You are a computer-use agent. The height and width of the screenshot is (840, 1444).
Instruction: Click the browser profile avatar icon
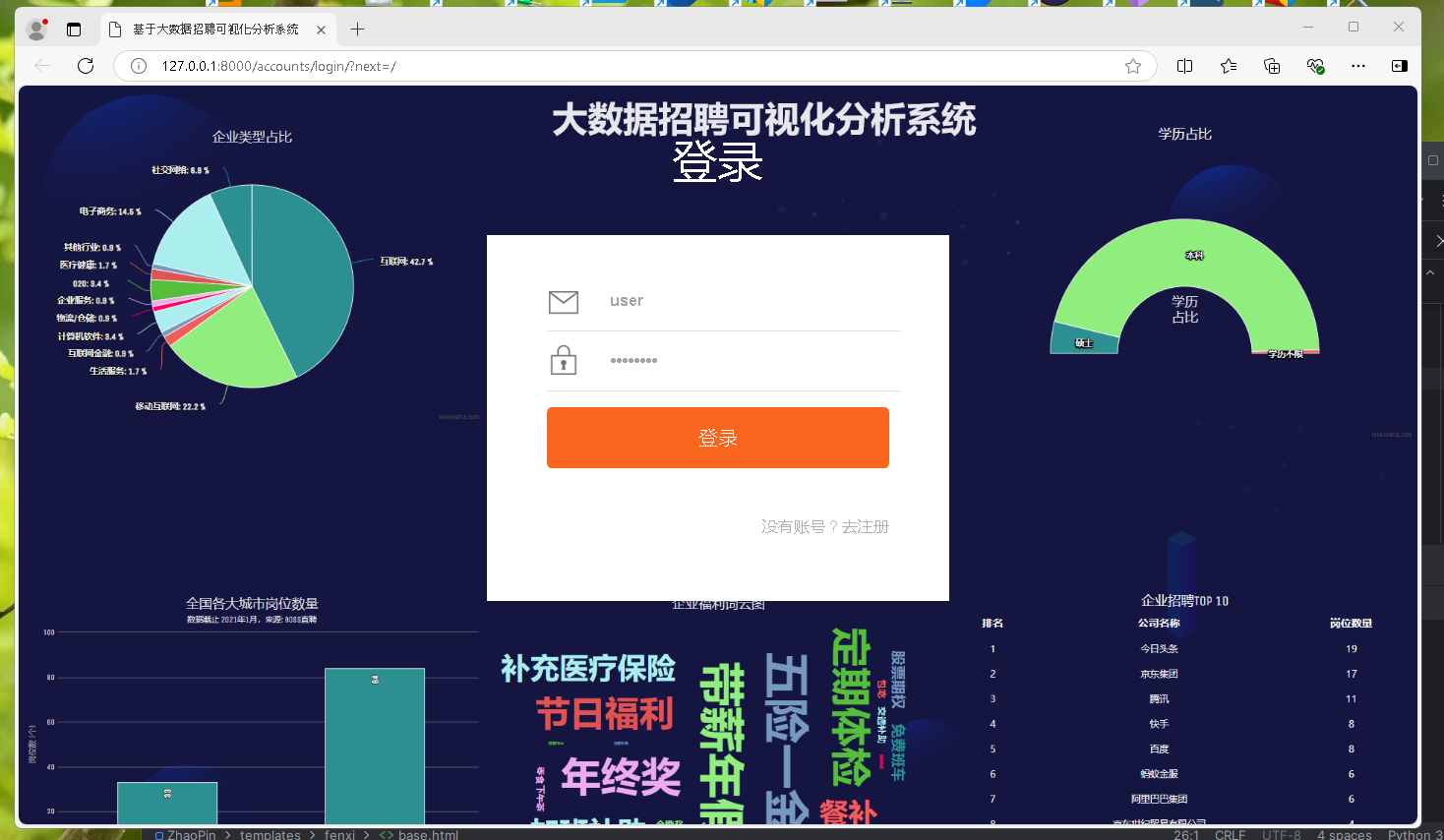pyautogui.click(x=36, y=30)
